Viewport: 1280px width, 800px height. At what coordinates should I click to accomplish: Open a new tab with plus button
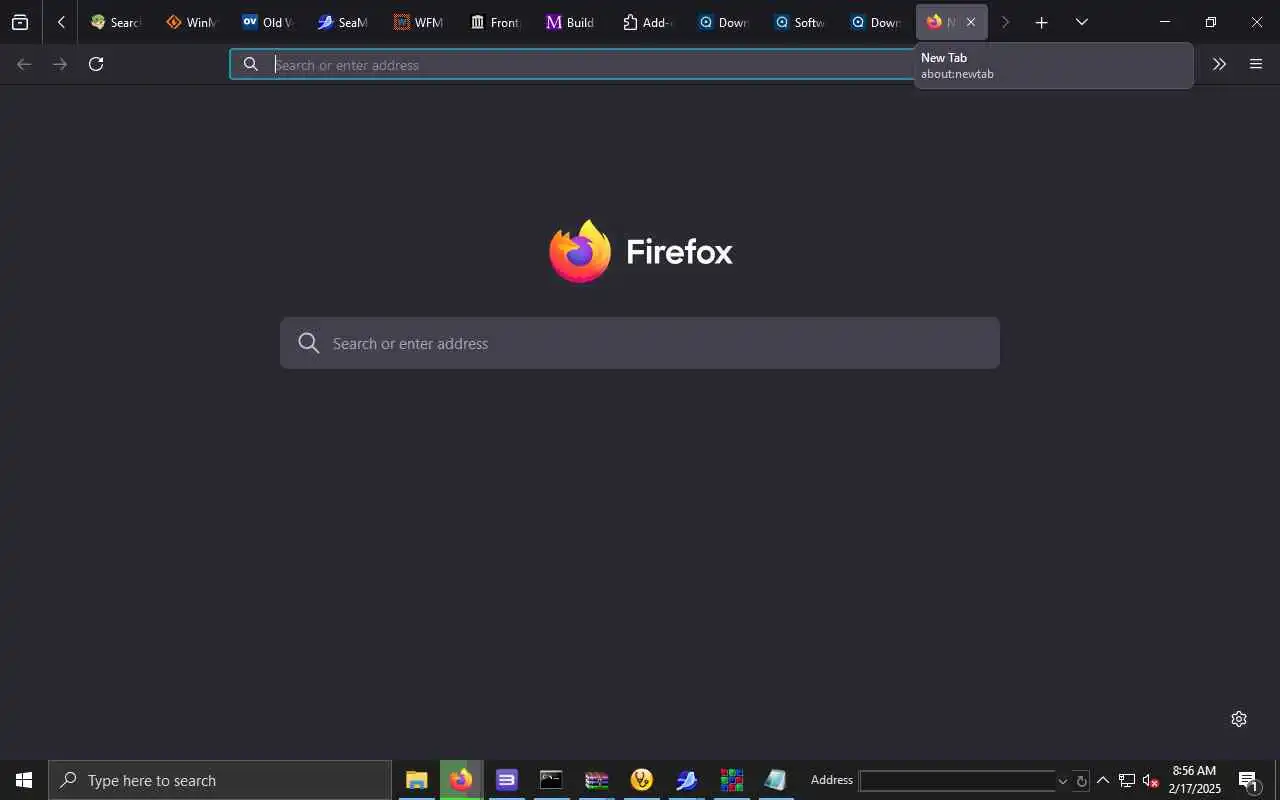pyautogui.click(x=1041, y=22)
